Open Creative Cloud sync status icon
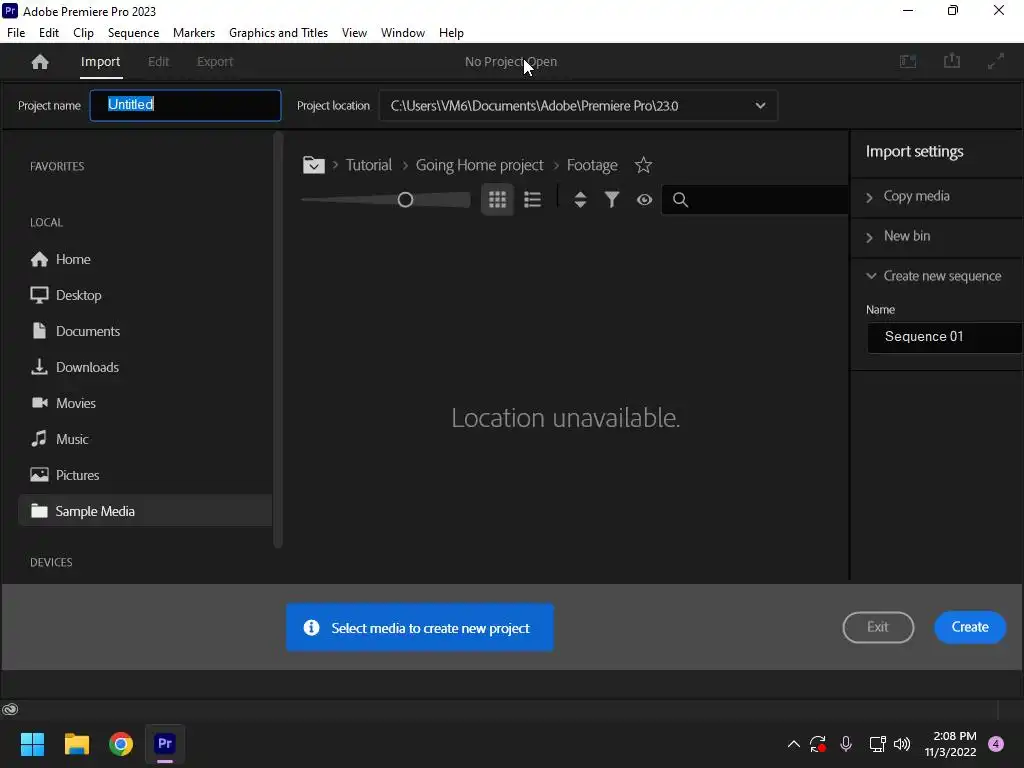This screenshot has width=1024, height=768. [x=10, y=709]
